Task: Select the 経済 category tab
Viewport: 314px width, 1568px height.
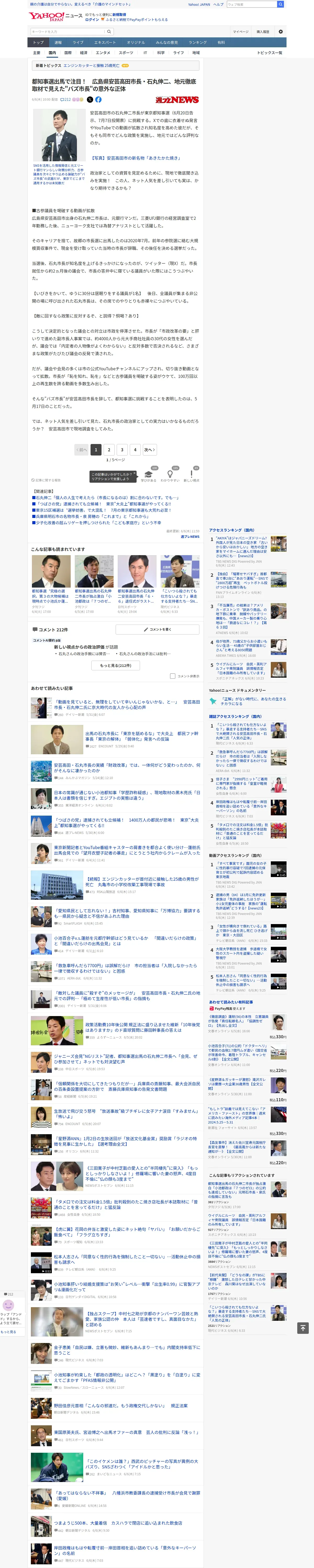Action: (83, 53)
